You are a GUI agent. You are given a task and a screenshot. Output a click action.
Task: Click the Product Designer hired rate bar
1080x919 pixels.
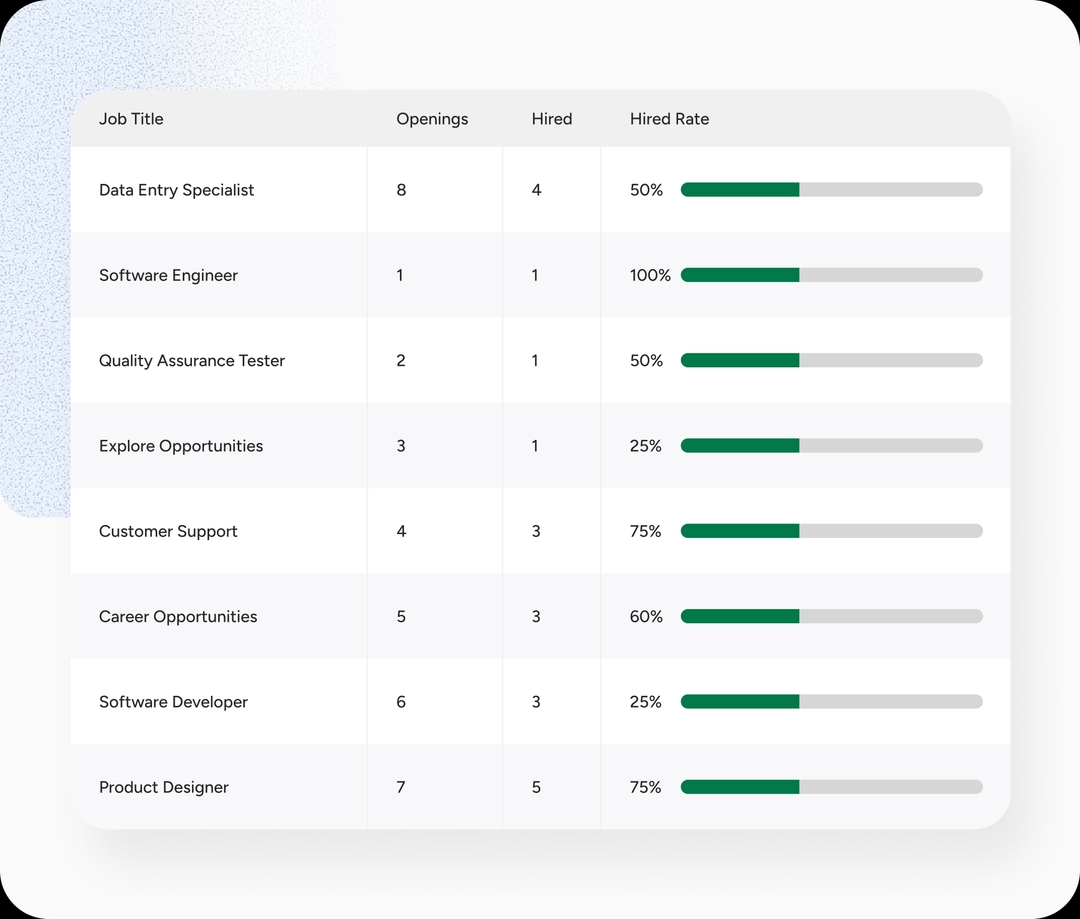tap(831, 787)
